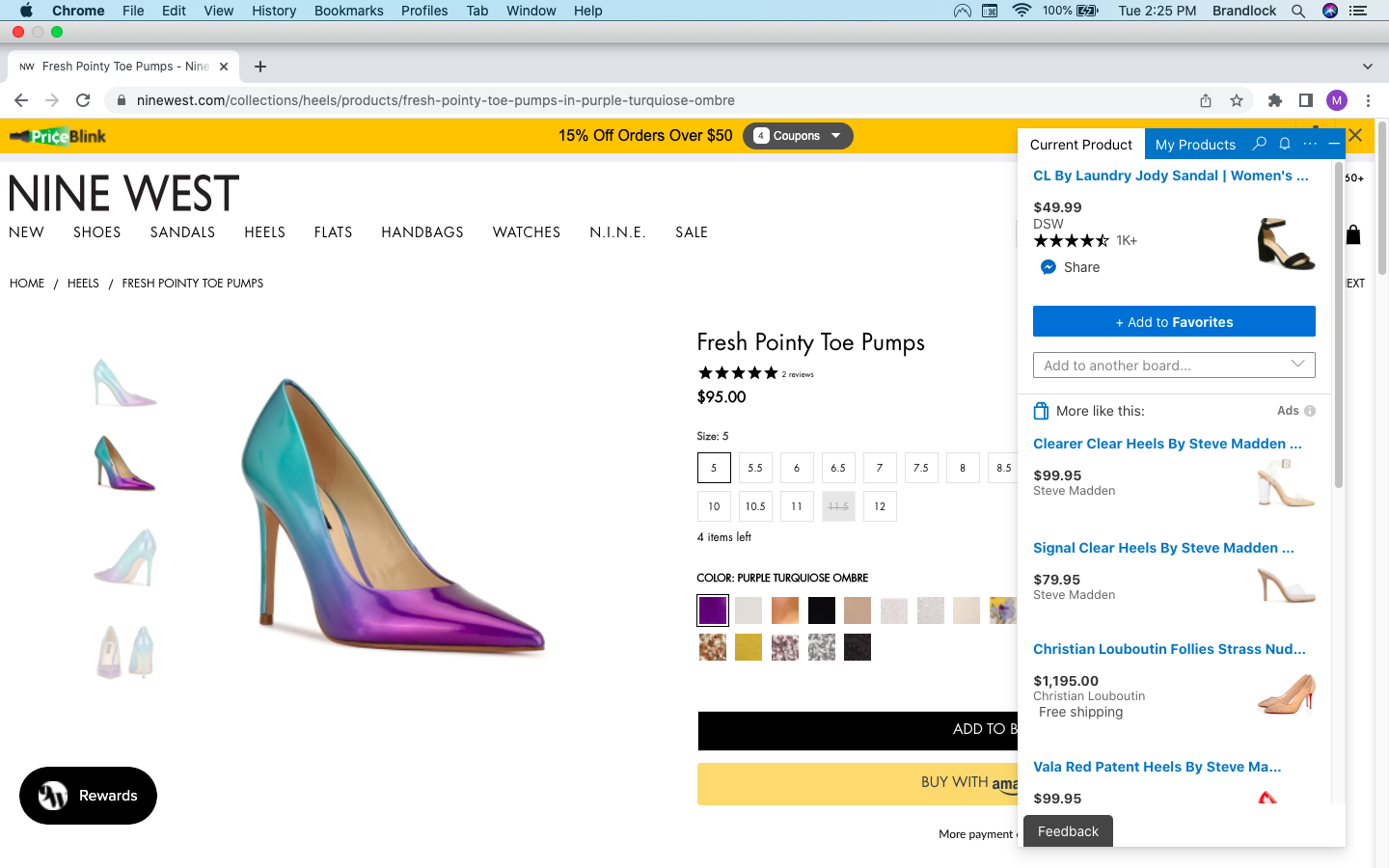Open Chrome extensions puzzle icon
The height and width of the screenshot is (868, 1389).
[1275, 100]
